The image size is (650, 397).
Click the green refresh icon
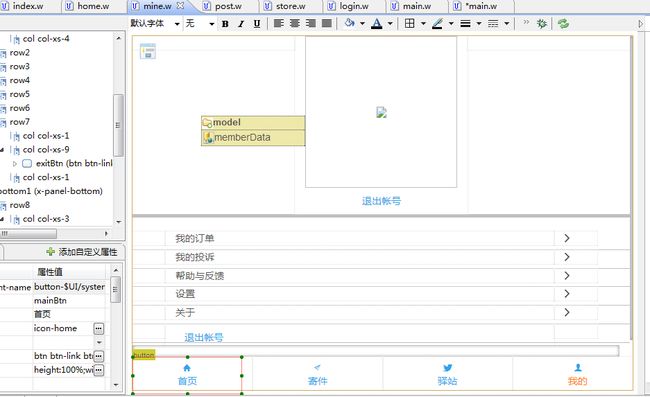click(563, 24)
